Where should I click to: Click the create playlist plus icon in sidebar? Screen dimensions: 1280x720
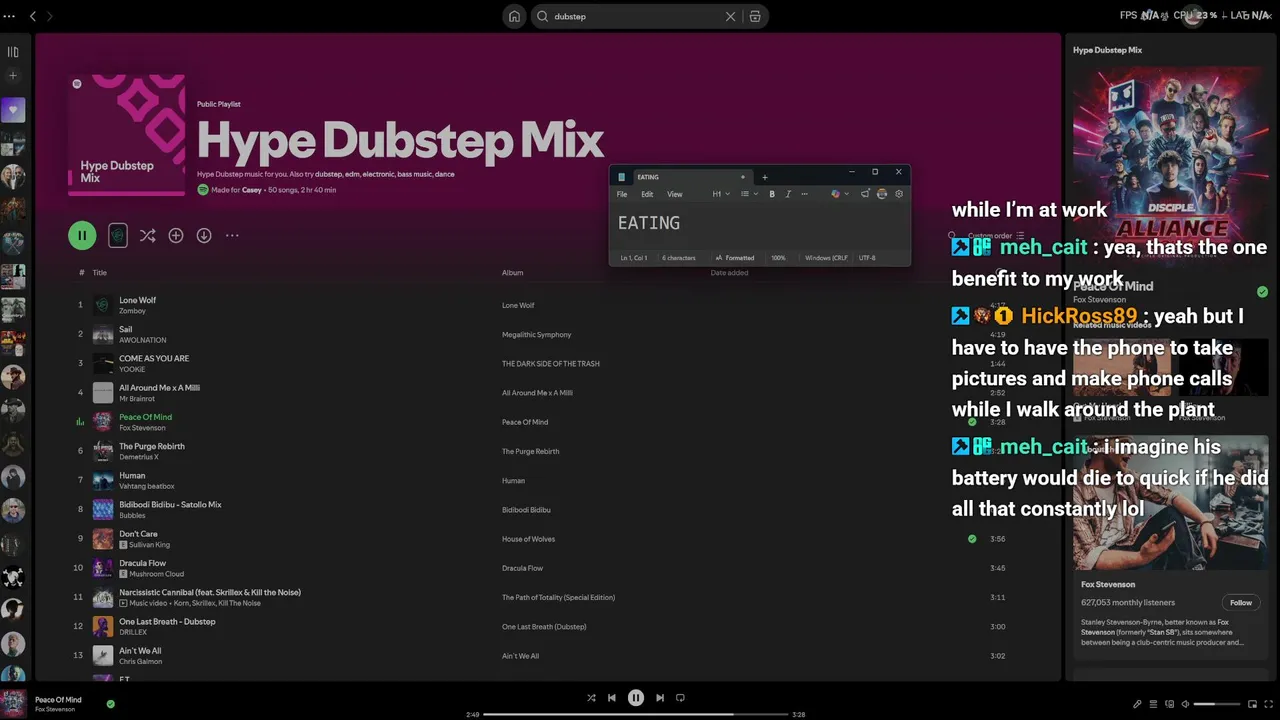click(13, 76)
